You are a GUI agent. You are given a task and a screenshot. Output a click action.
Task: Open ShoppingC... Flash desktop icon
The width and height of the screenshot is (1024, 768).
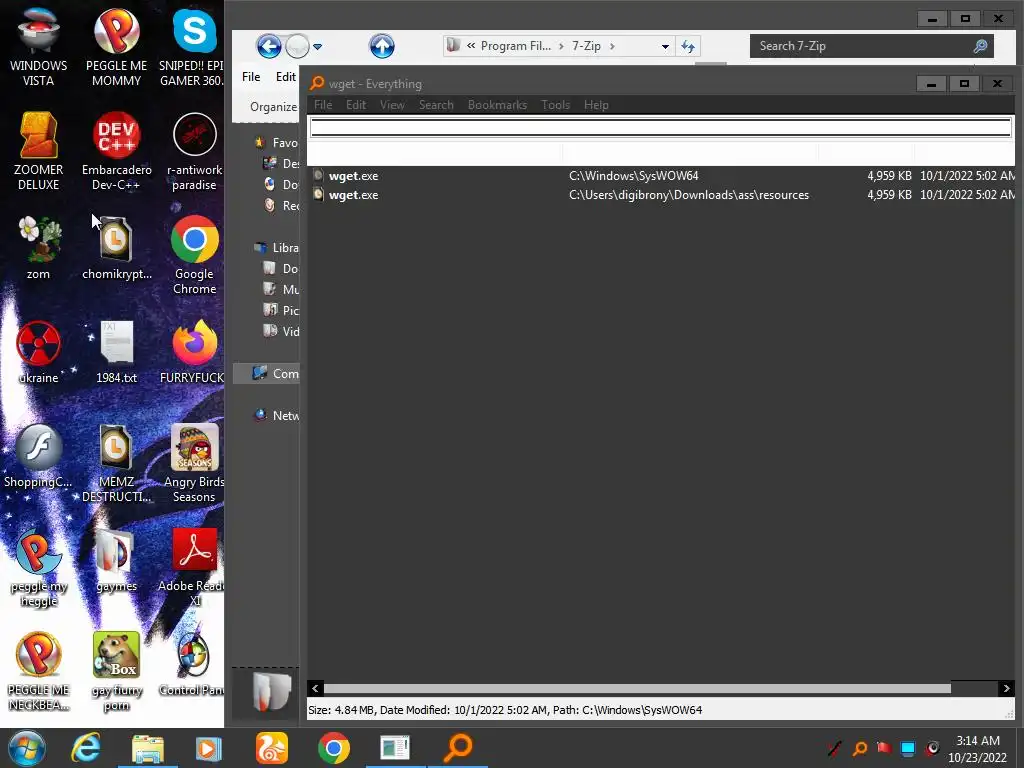38,456
